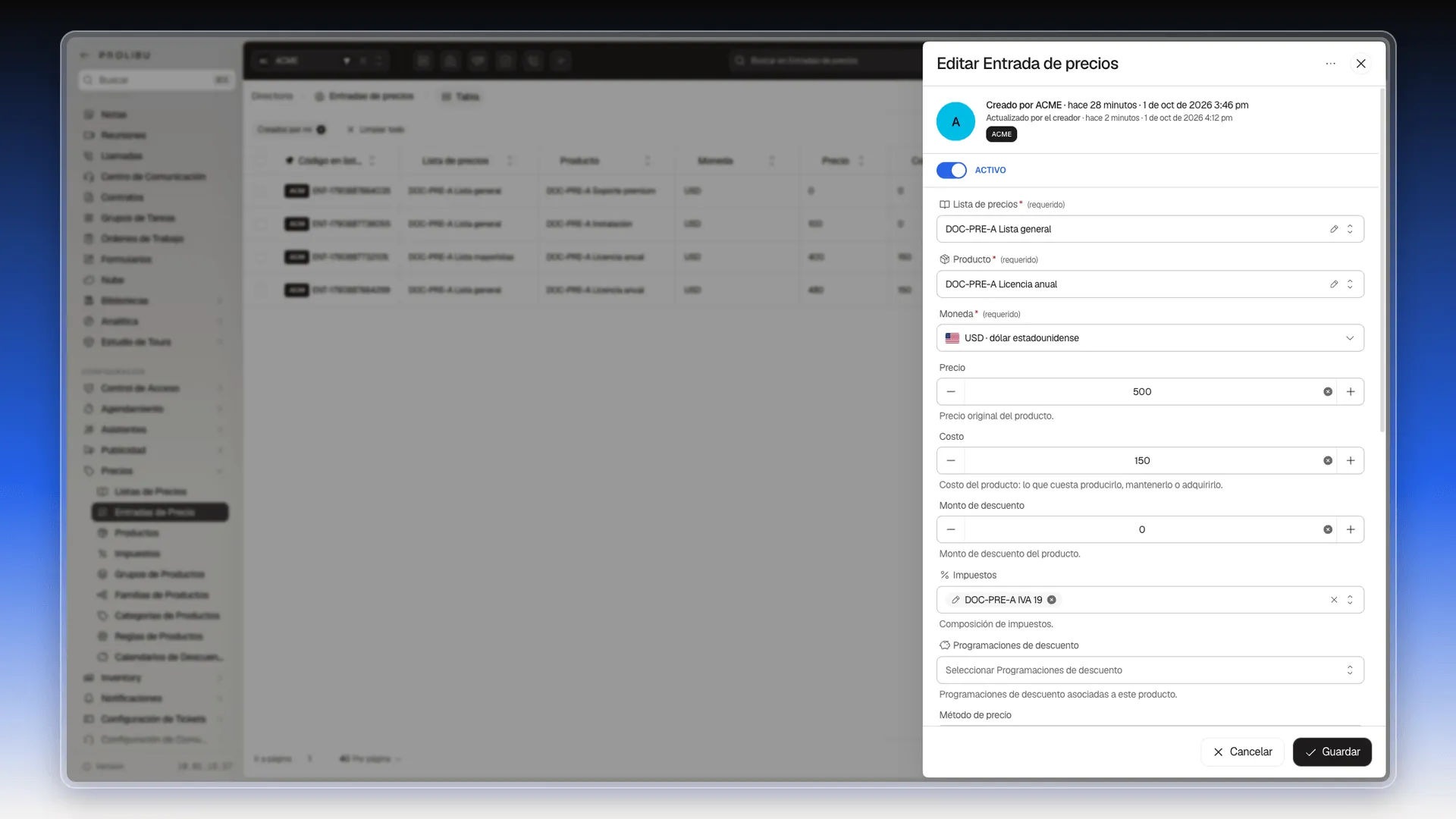
Task: Click the Lista de precios book icon
Action: coord(944,205)
